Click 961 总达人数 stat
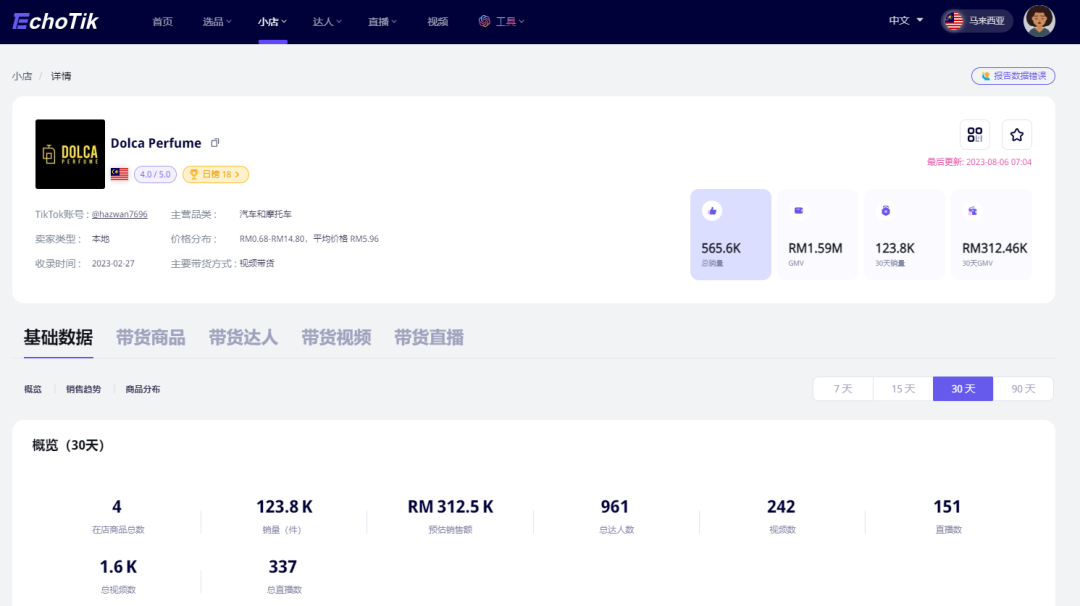Image resolution: width=1080 pixels, height=606 pixels. coord(615,515)
